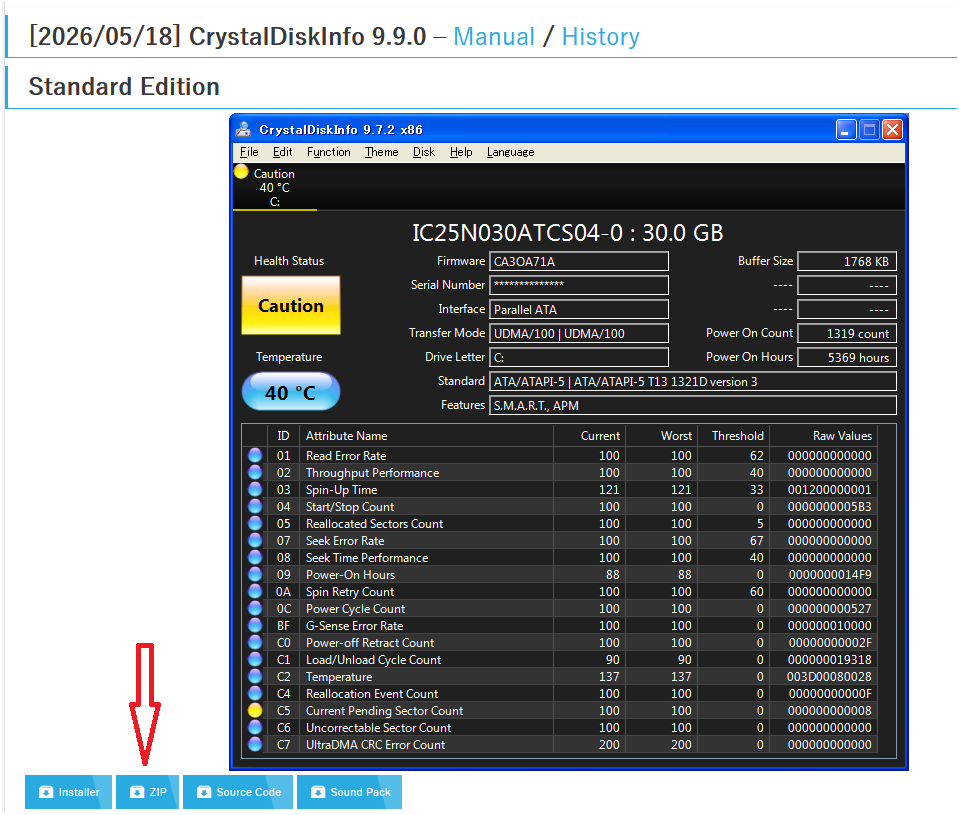
Task: Select the Current Pending Sector Count text
Action: tap(384, 711)
